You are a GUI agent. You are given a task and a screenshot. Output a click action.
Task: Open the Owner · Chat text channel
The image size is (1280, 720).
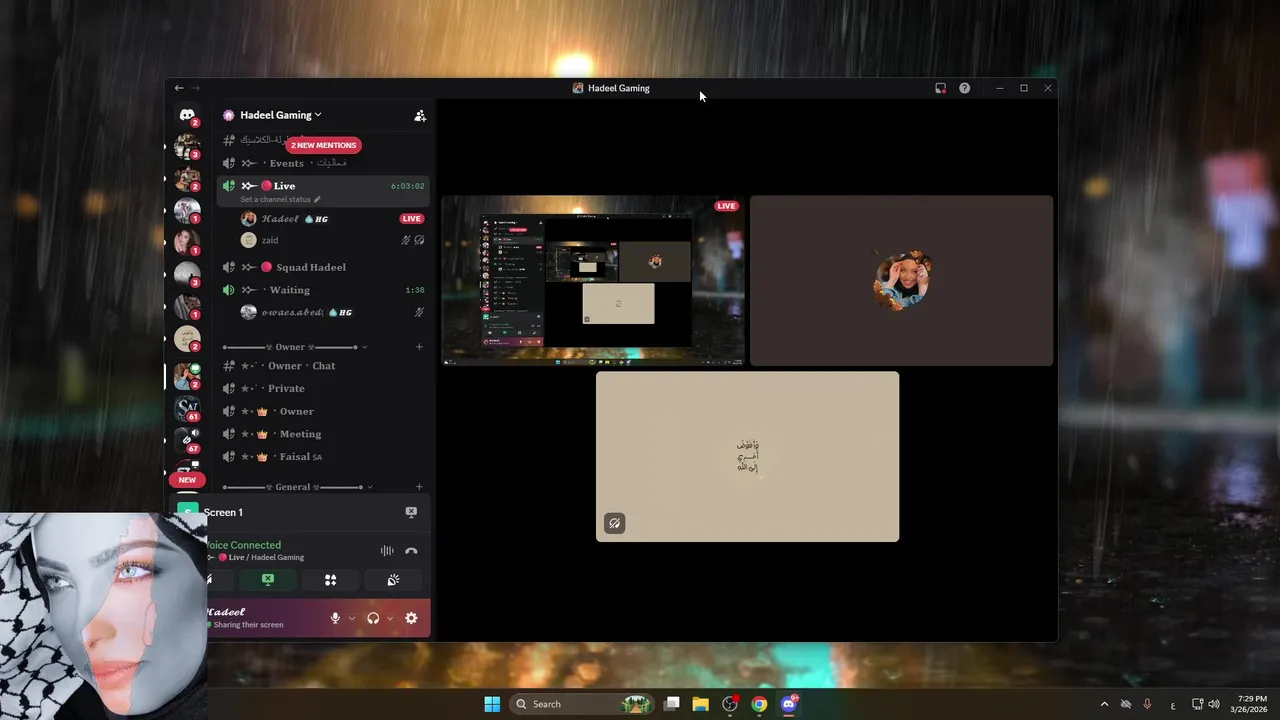[323, 366]
